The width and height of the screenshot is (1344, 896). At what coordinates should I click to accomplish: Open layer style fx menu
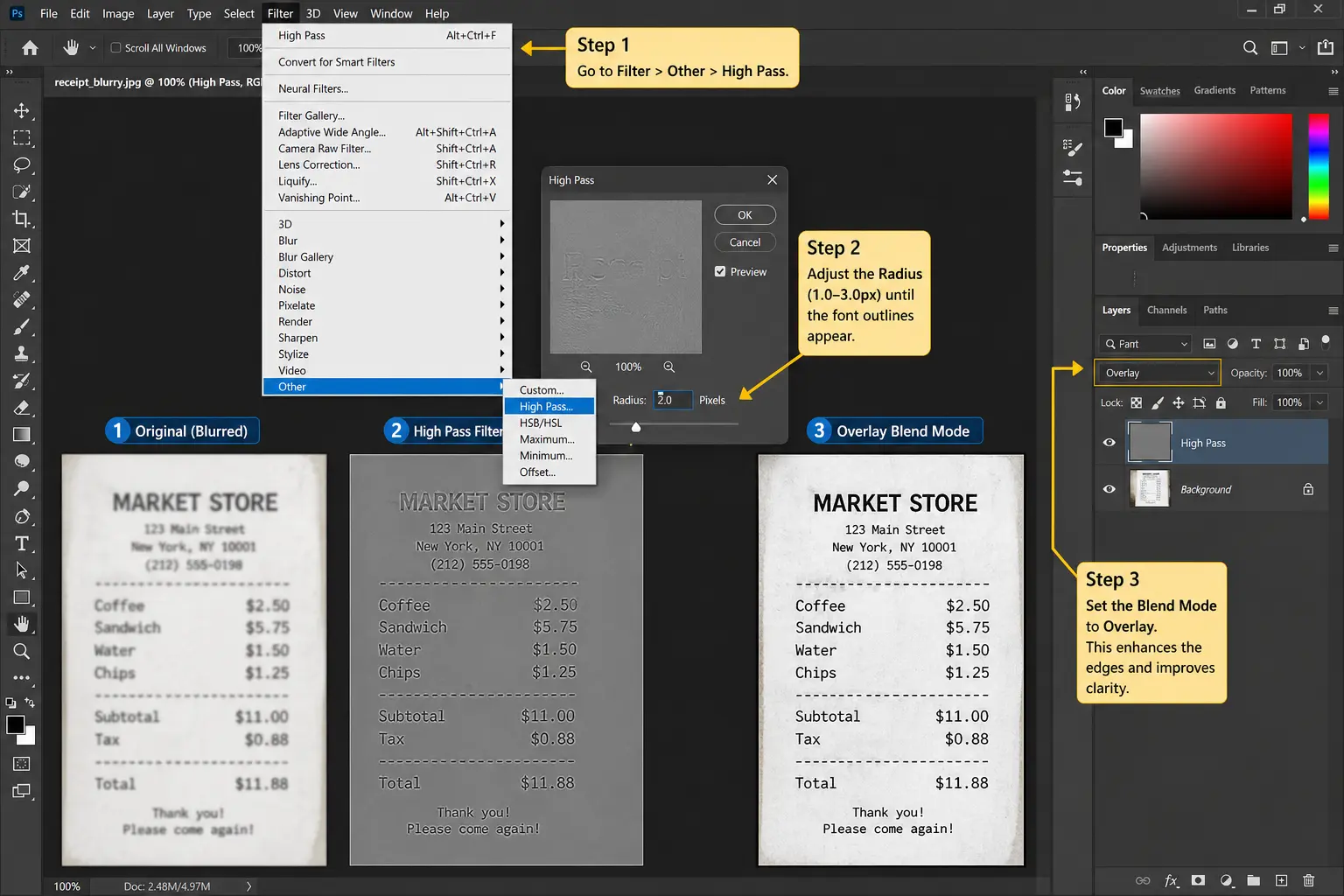1171,880
